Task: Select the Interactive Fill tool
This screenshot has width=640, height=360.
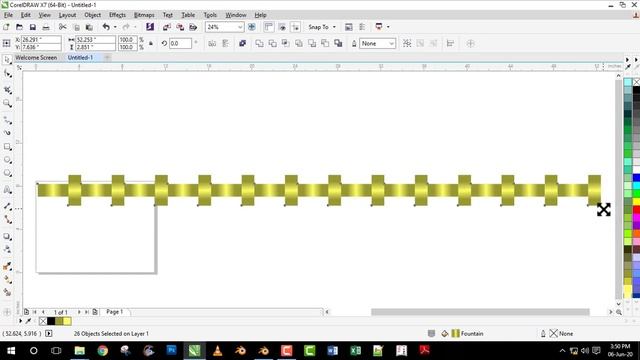Action: click(x=7, y=280)
